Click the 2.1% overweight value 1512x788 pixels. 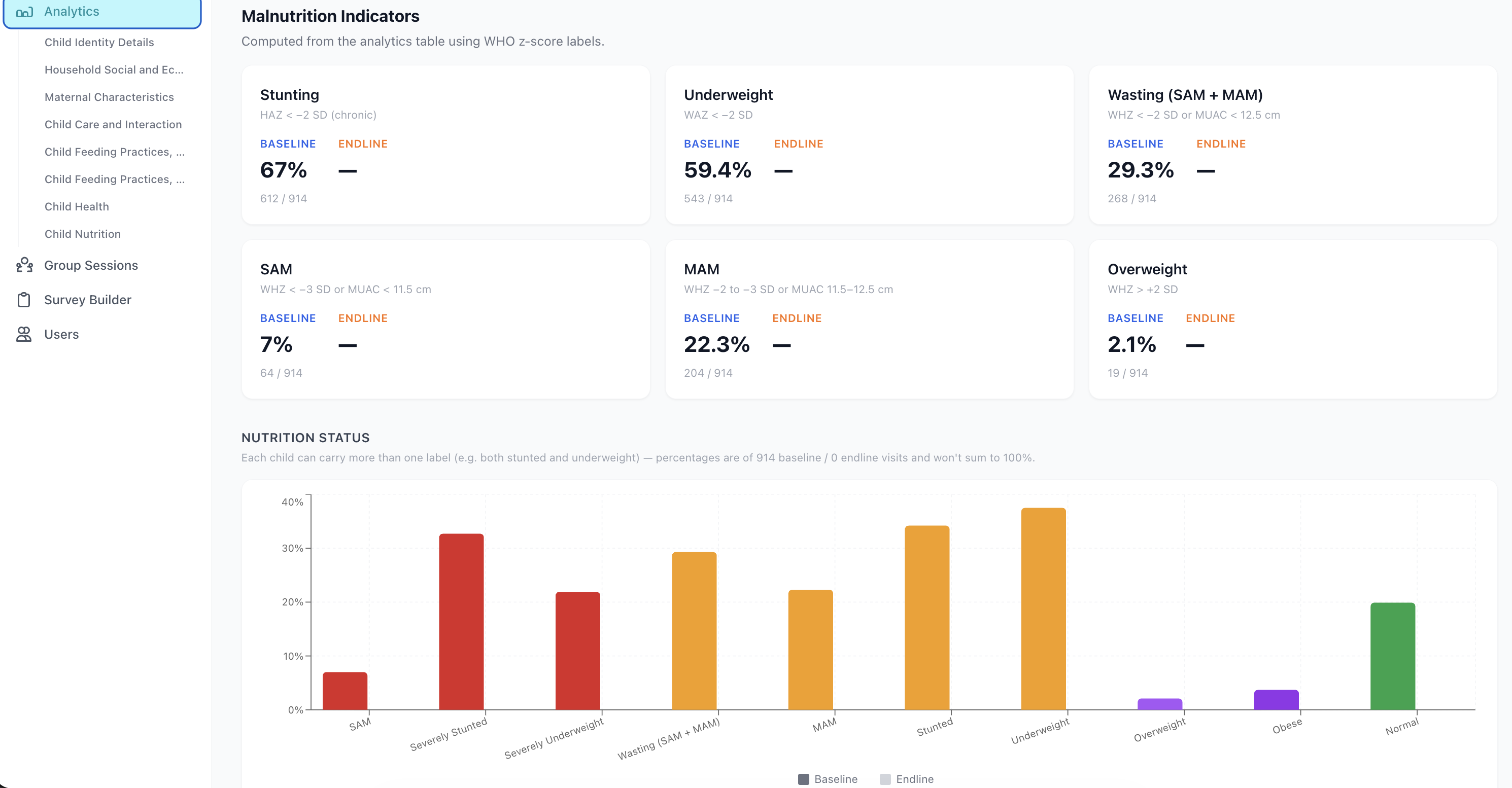(x=1131, y=344)
